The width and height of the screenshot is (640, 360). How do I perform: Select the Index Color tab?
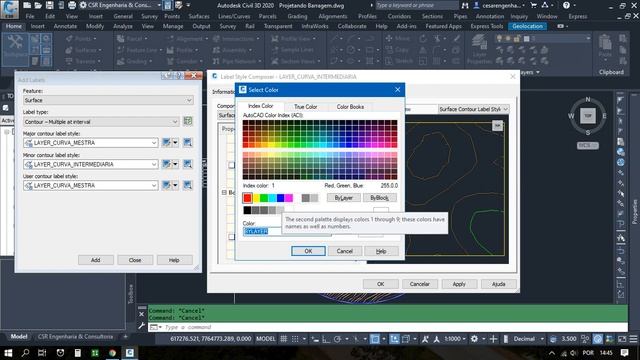pos(260,106)
